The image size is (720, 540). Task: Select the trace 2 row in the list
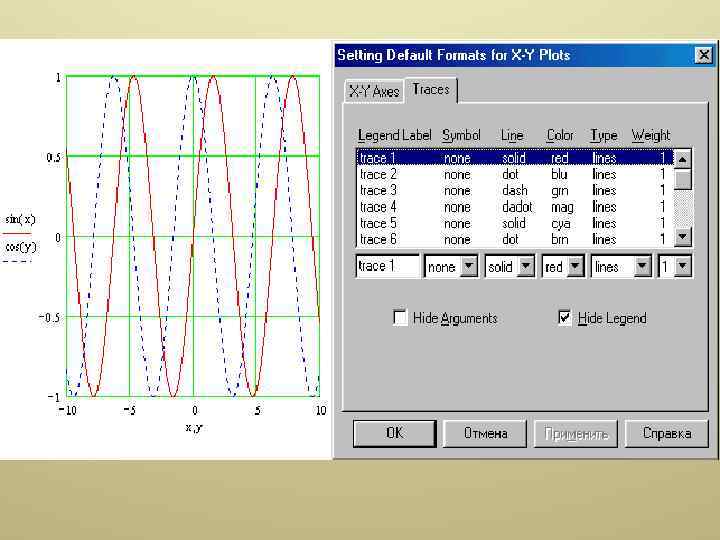coord(515,174)
